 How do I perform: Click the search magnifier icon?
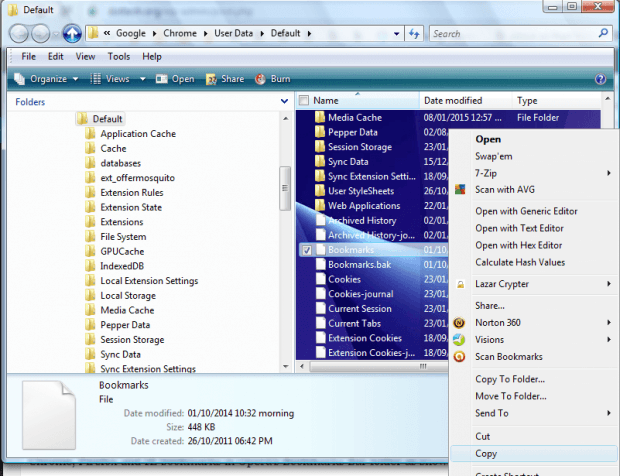603,33
